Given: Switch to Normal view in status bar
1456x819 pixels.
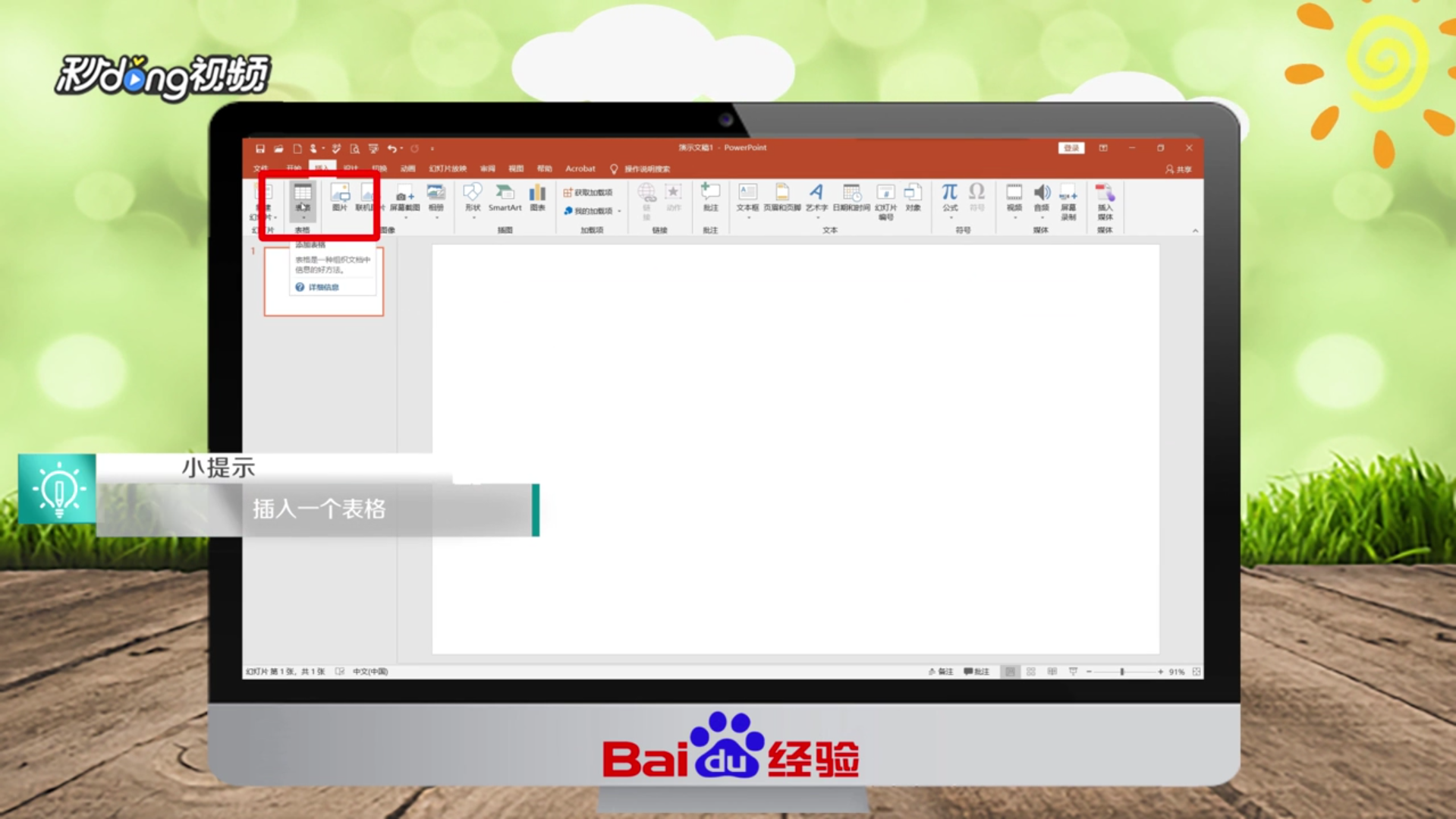Looking at the screenshot, I should pos(1010,672).
